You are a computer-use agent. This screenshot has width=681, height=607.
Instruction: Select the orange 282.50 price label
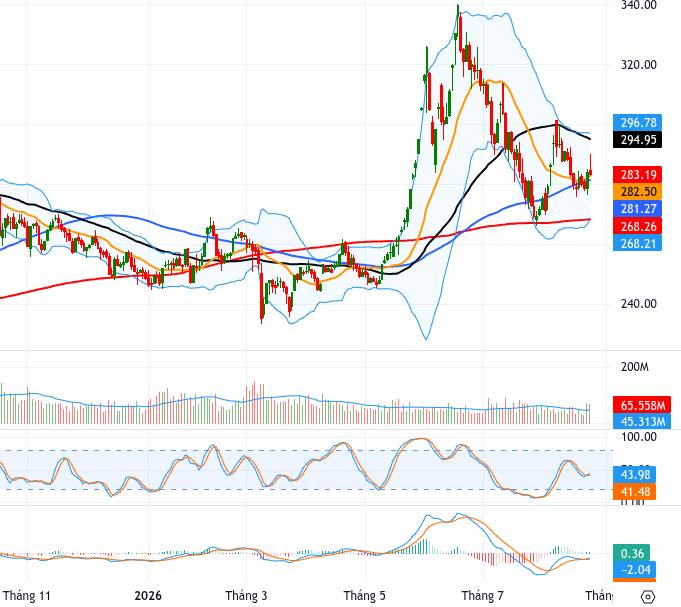pyautogui.click(x=638, y=191)
